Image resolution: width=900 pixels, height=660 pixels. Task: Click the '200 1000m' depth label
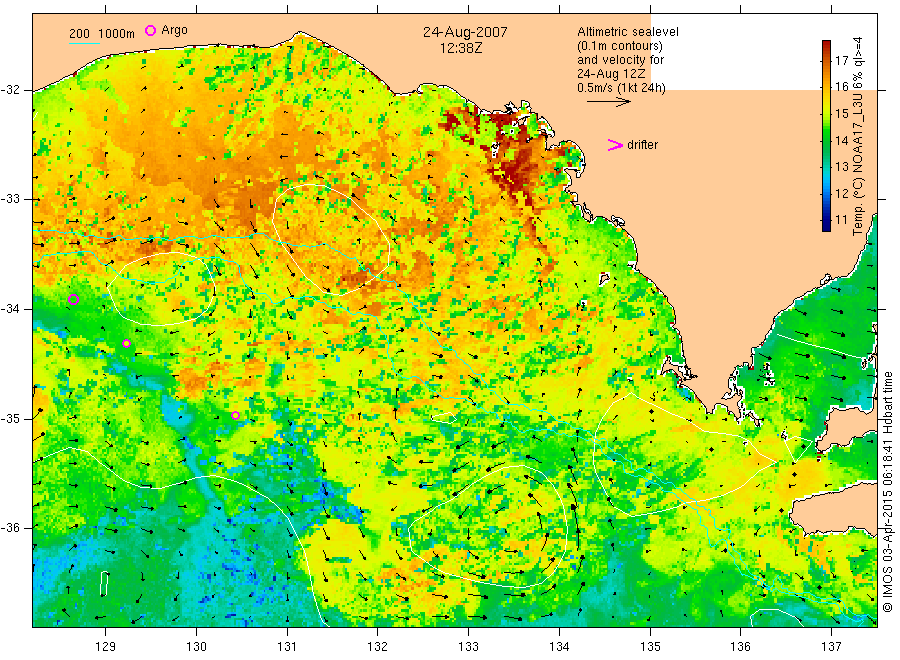coord(102,33)
